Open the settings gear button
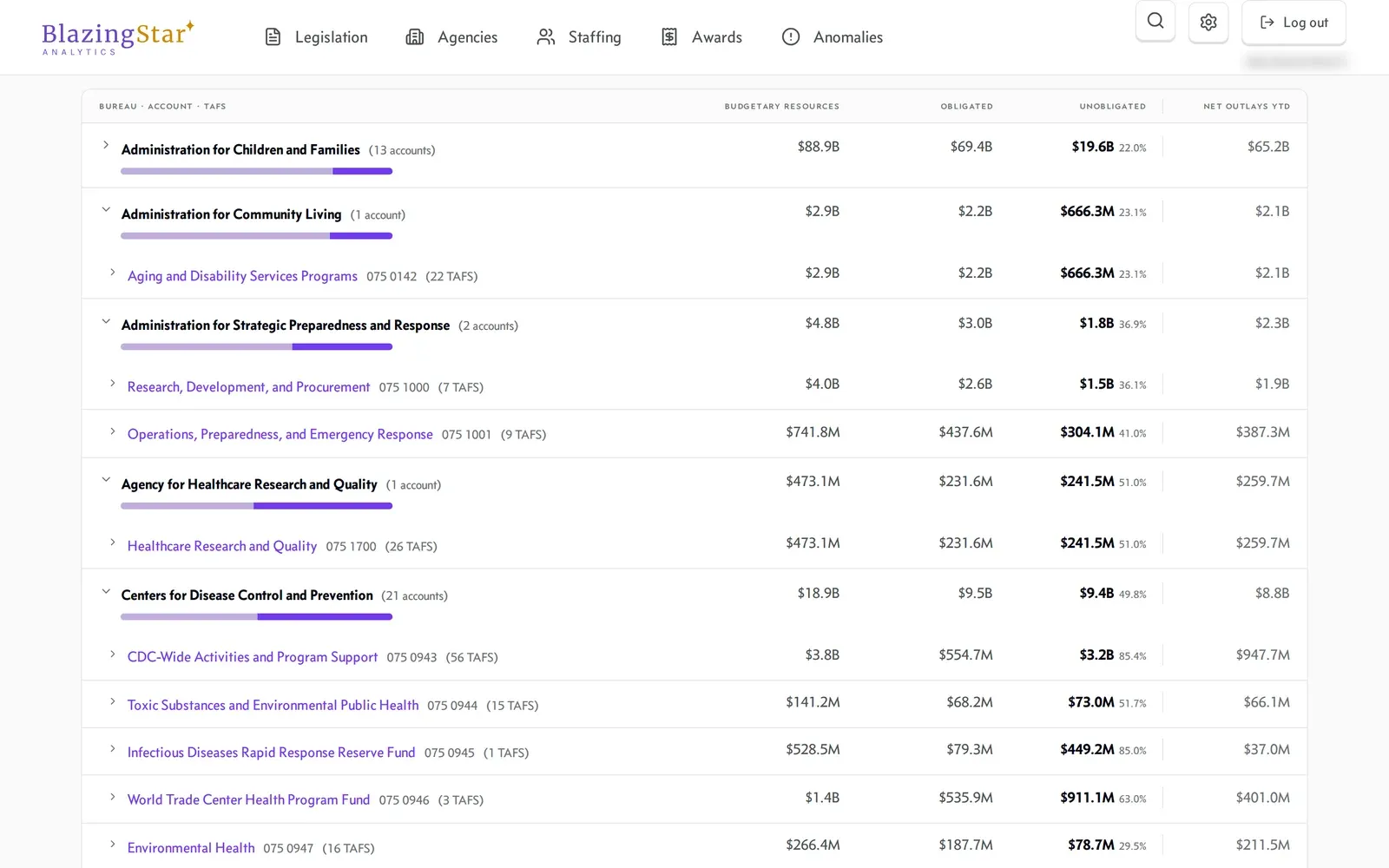Screen dimensions: 1389x868 coord(1208,22)
